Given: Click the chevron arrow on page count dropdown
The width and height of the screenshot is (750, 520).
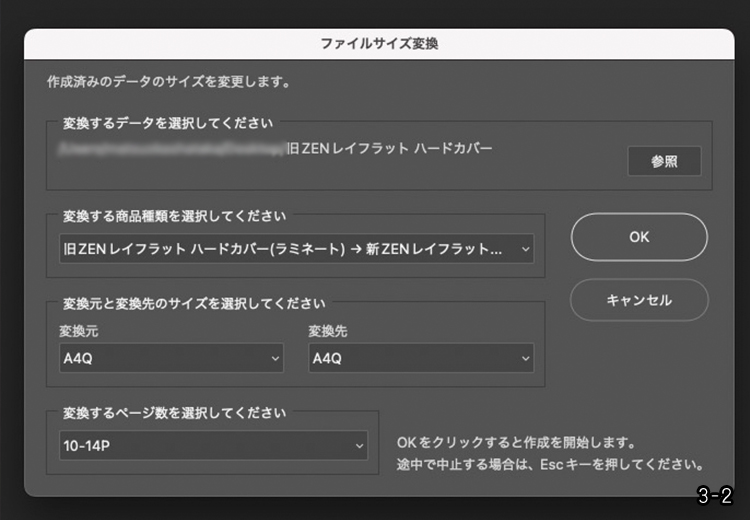Looking at the screenshot, I should [x=359, y=445].
